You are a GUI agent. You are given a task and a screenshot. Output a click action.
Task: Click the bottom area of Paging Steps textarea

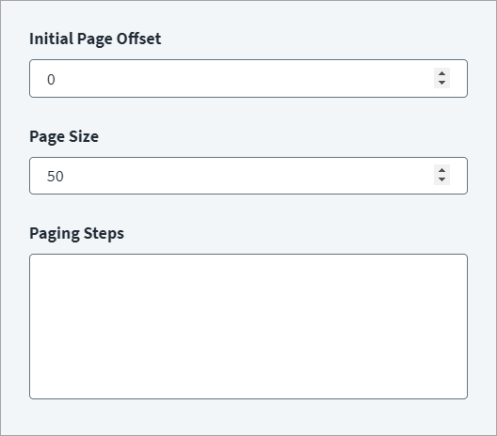click(248, 387)
